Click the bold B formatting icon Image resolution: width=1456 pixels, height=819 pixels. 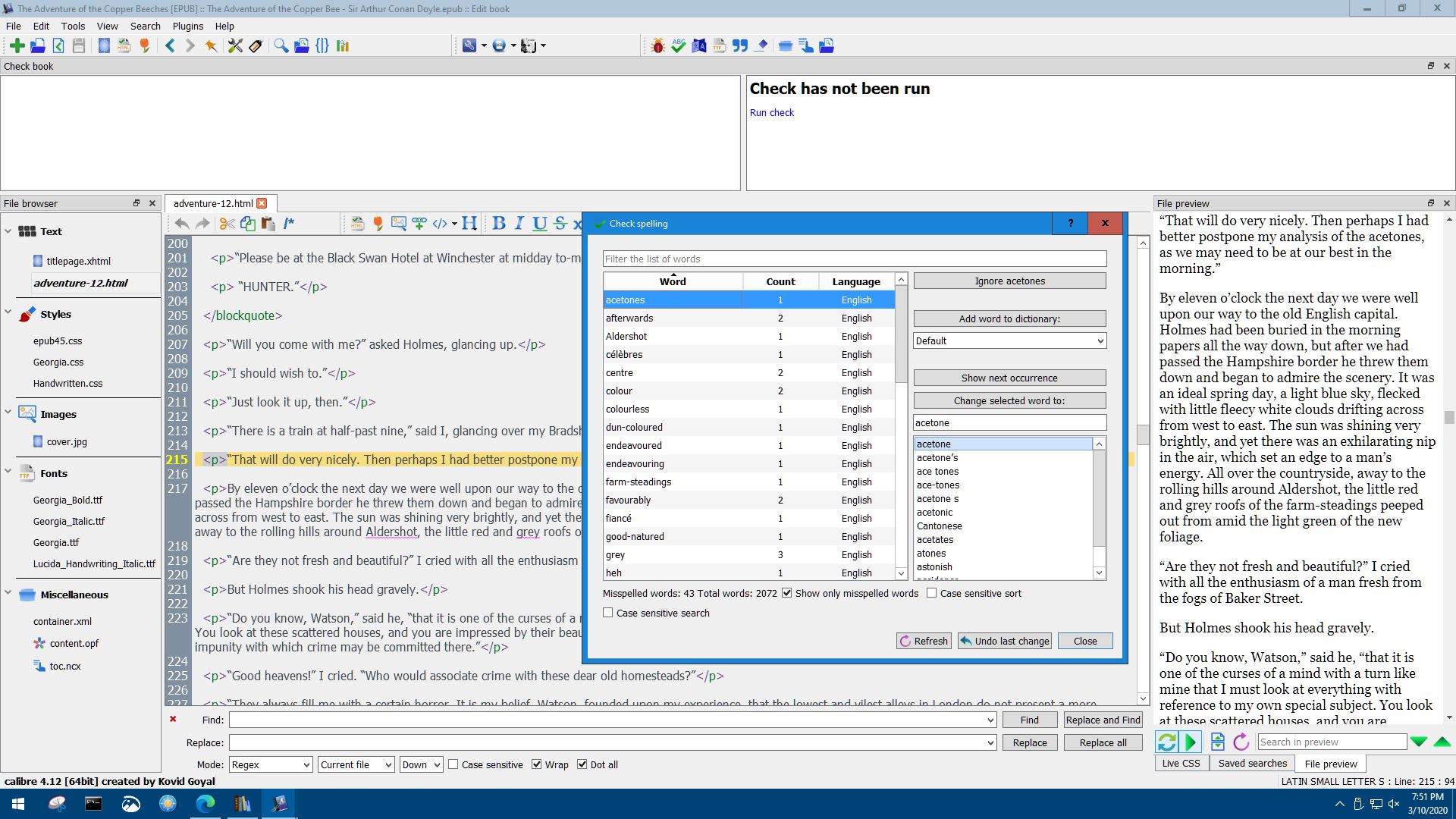pyautogui.click(x=498, y=224)
